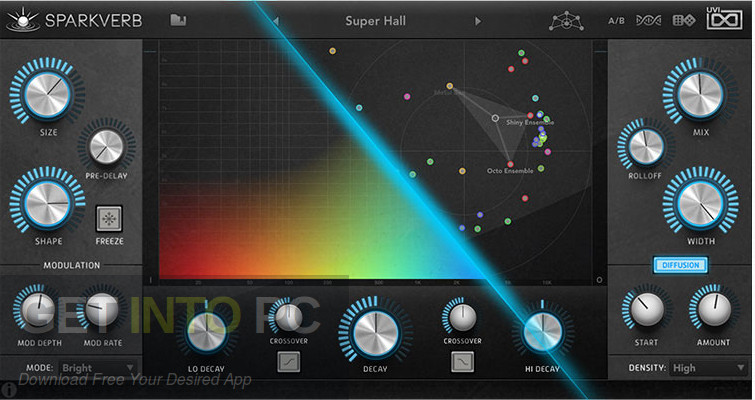
Task: Go to previous preset arrow
Action: 276,21
